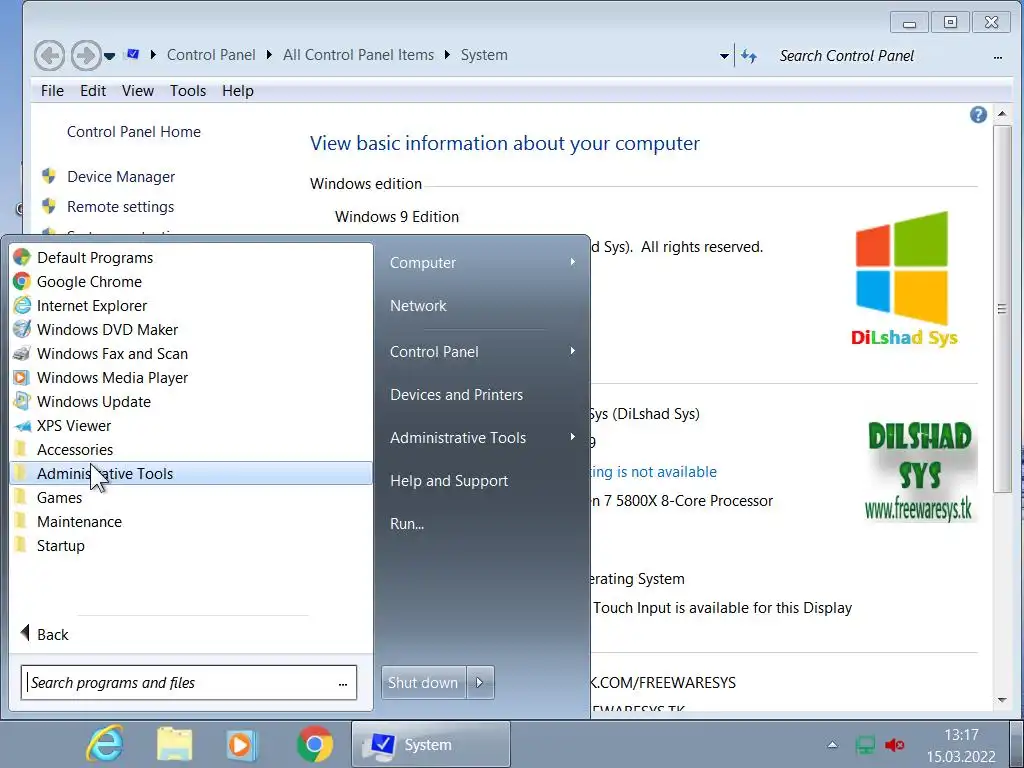Start Windows DVD Maker
Image resolution: width=1024 pixels, height=768 pixels.
(191, 330)
